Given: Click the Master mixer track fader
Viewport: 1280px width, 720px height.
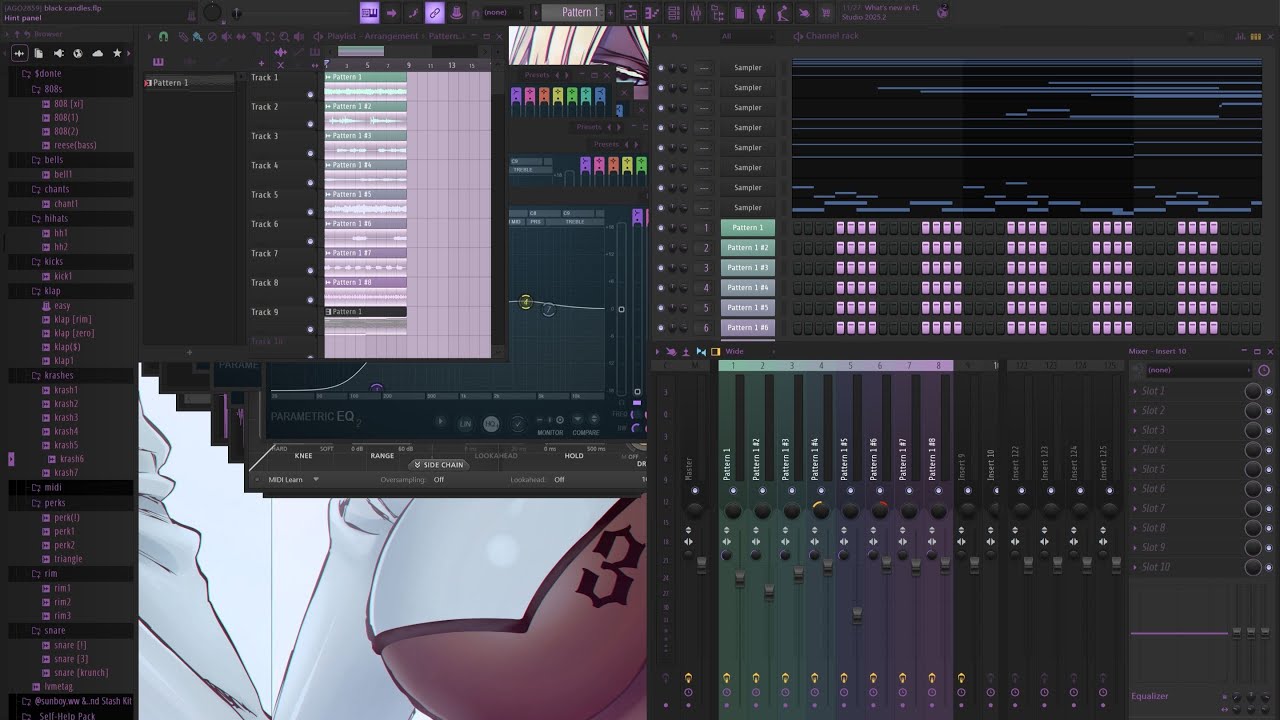Looking at the screenshot, I should coord(702,565).
